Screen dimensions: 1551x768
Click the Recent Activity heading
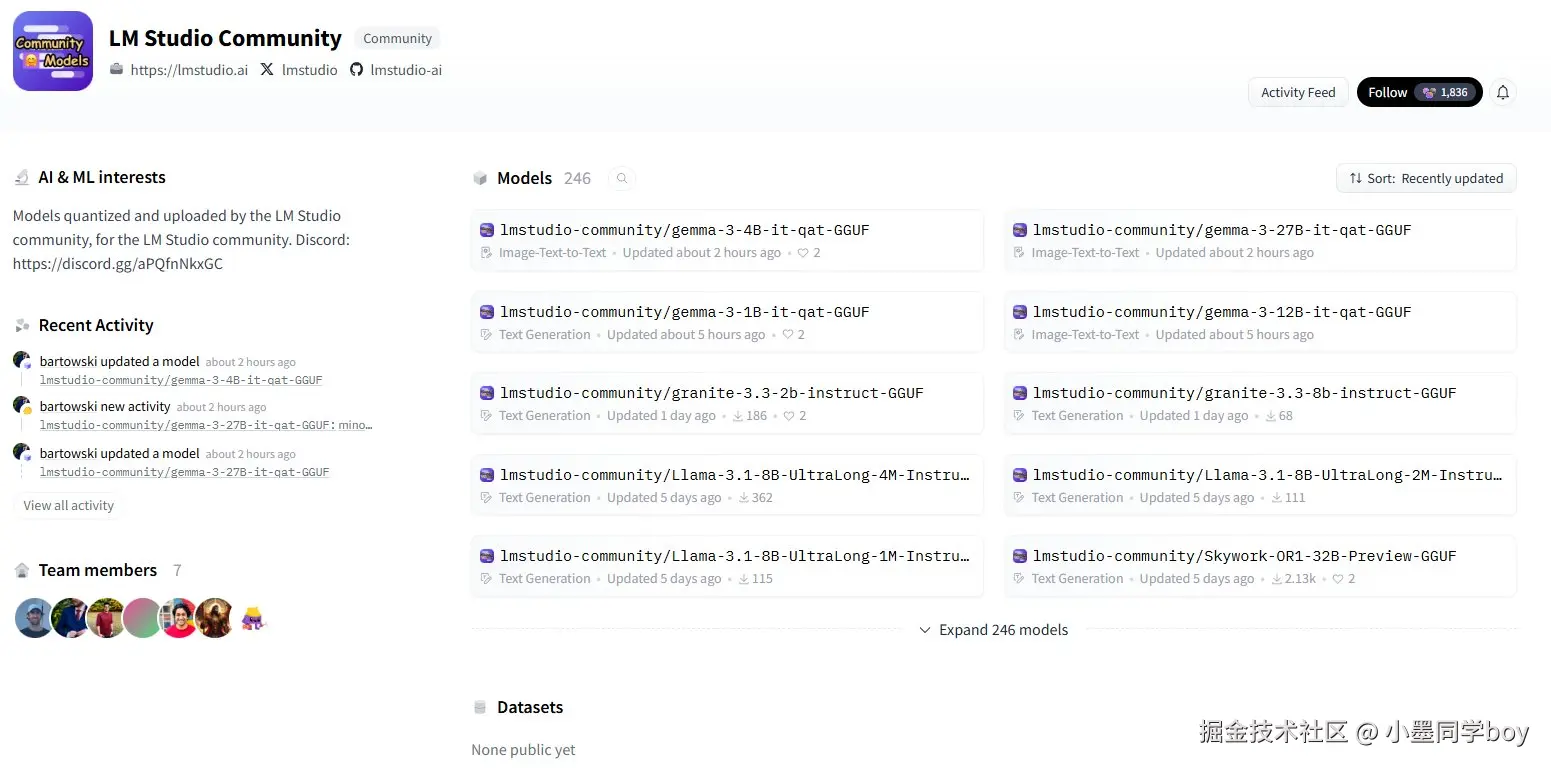[x=96, y=325]
